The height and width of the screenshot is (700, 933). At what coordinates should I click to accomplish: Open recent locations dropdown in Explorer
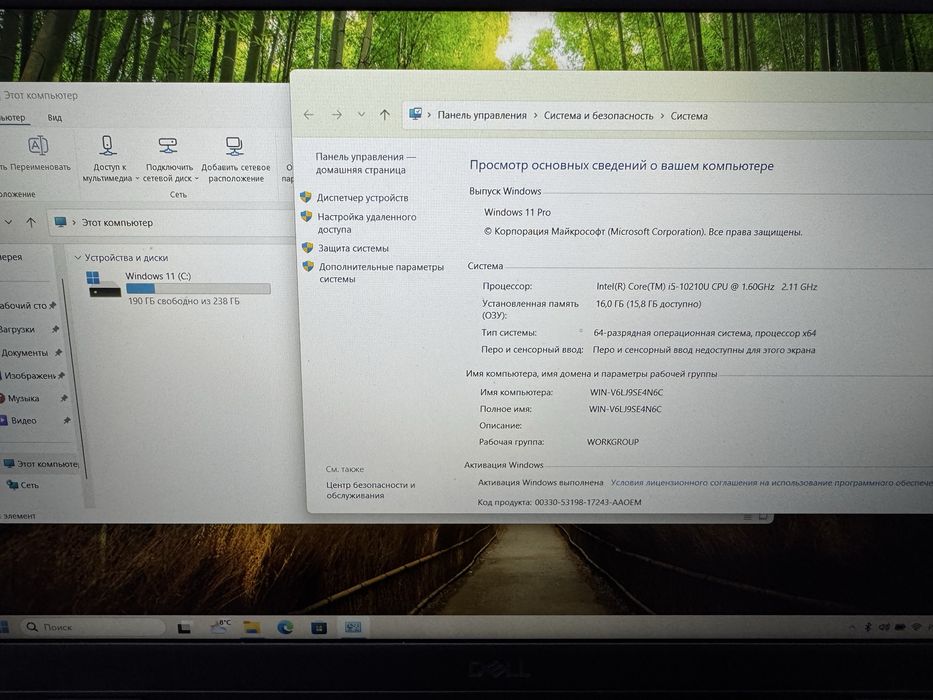pos(8,222)
